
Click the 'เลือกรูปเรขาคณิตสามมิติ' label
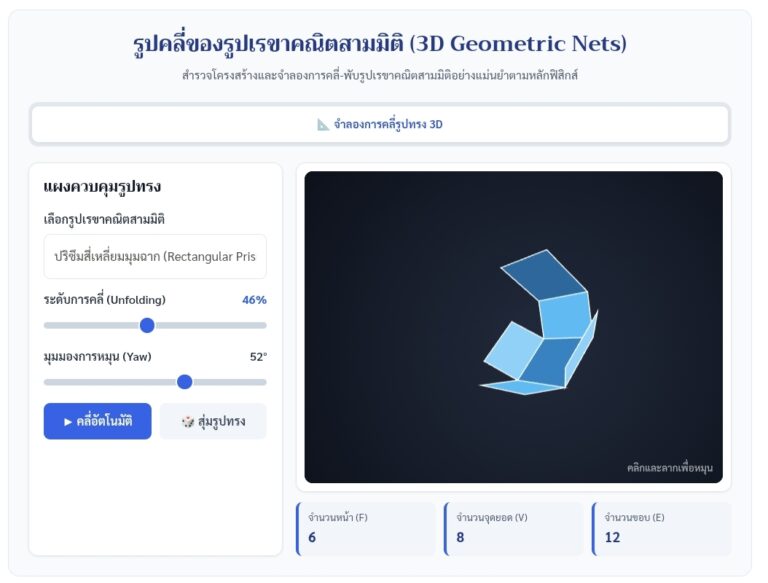[x=104, y=219]
